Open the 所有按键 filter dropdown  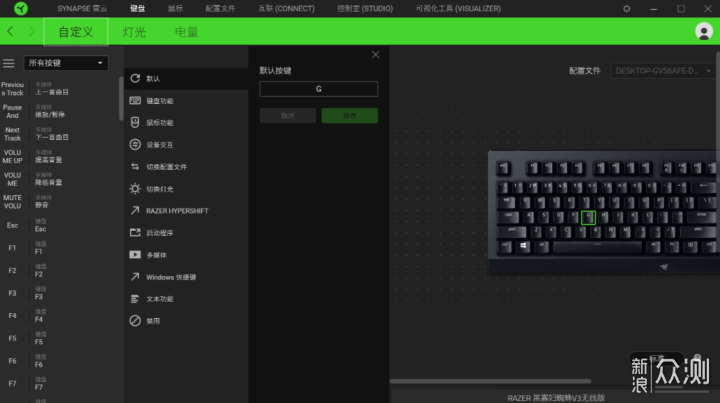[x=66, y=63]
